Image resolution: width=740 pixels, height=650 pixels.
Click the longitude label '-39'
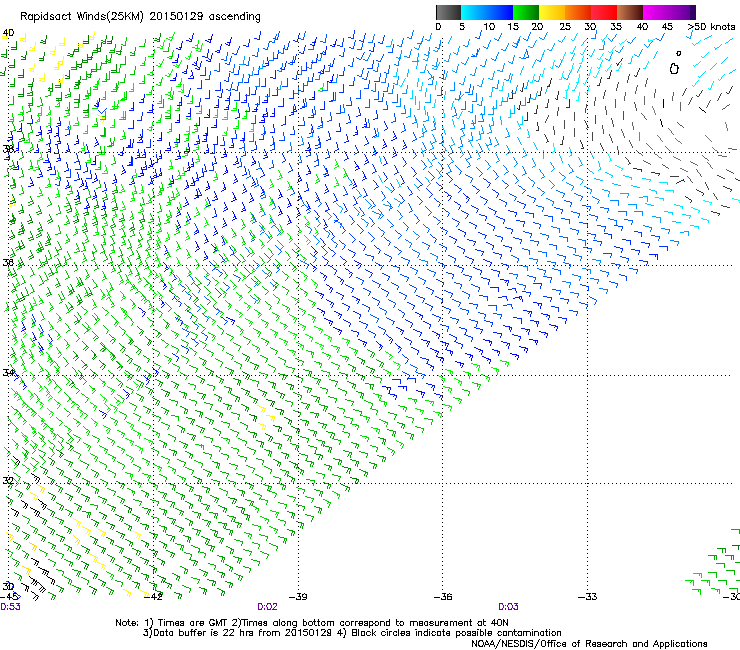pyautogui.click(x=298, y=597)
